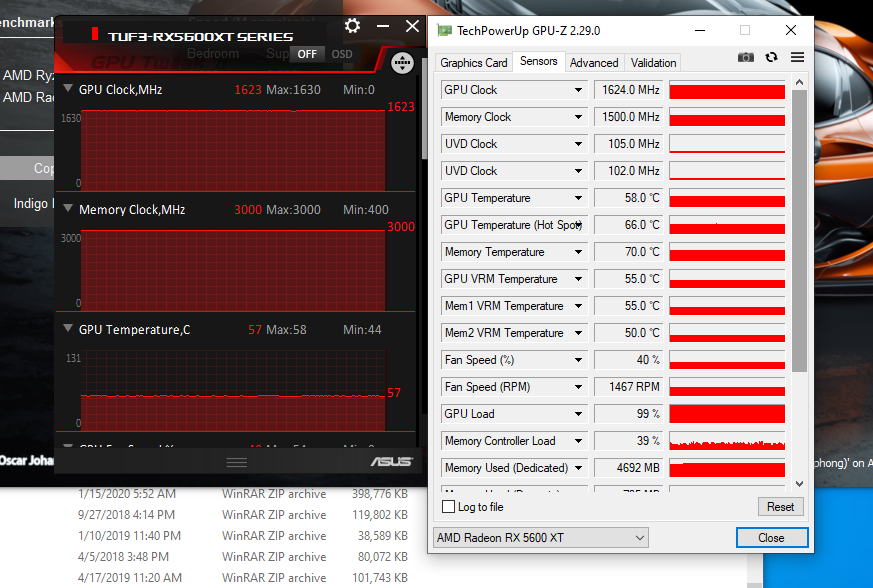Select the file row dated 9/27/2018 4:14 PM
This screenshot has width=873, height=588.
pyautogui.click(x=243, y=515)
